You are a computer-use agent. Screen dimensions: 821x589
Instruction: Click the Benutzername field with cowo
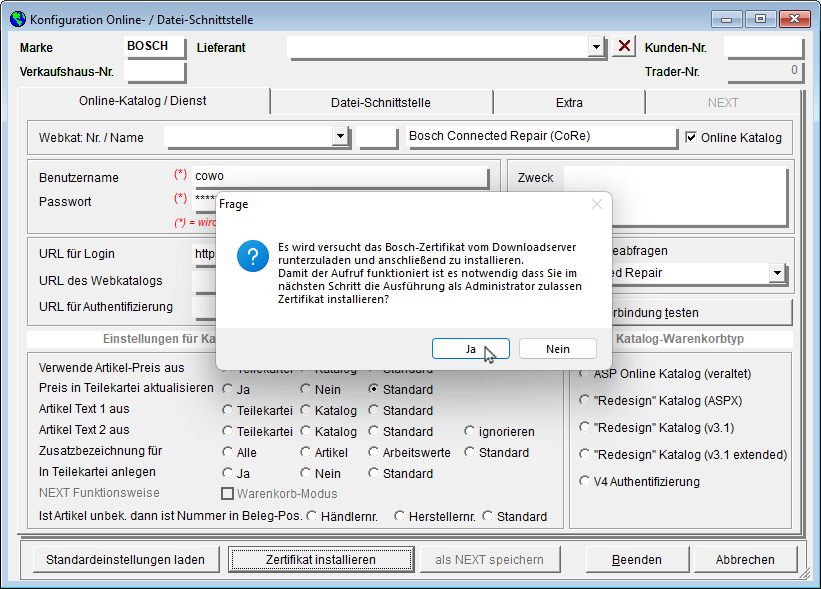(339, 176)
